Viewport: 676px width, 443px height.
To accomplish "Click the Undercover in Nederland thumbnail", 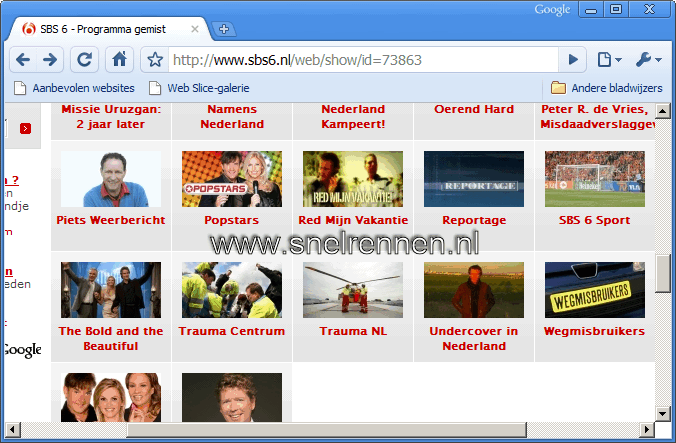I will tap(474, 290).
